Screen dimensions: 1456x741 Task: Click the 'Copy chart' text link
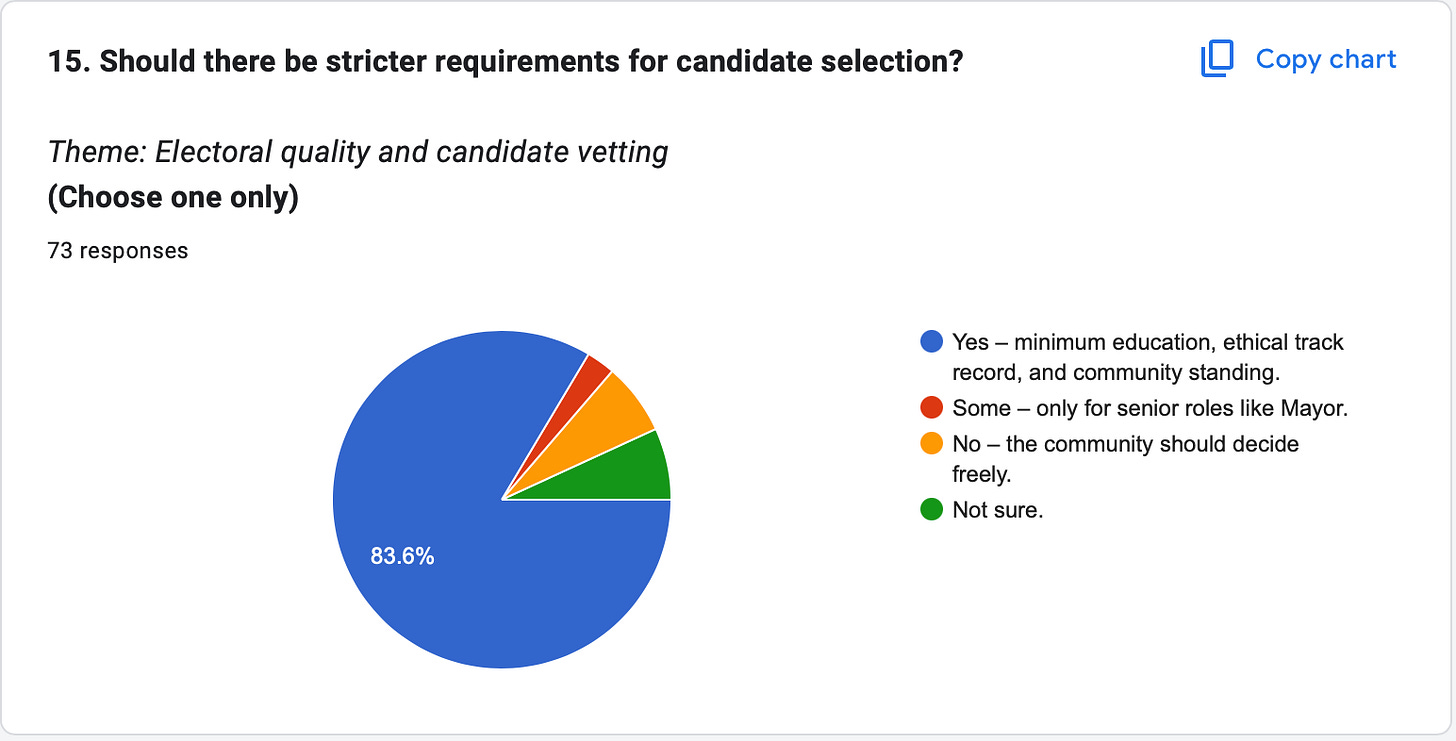[x=1326, y=60]
